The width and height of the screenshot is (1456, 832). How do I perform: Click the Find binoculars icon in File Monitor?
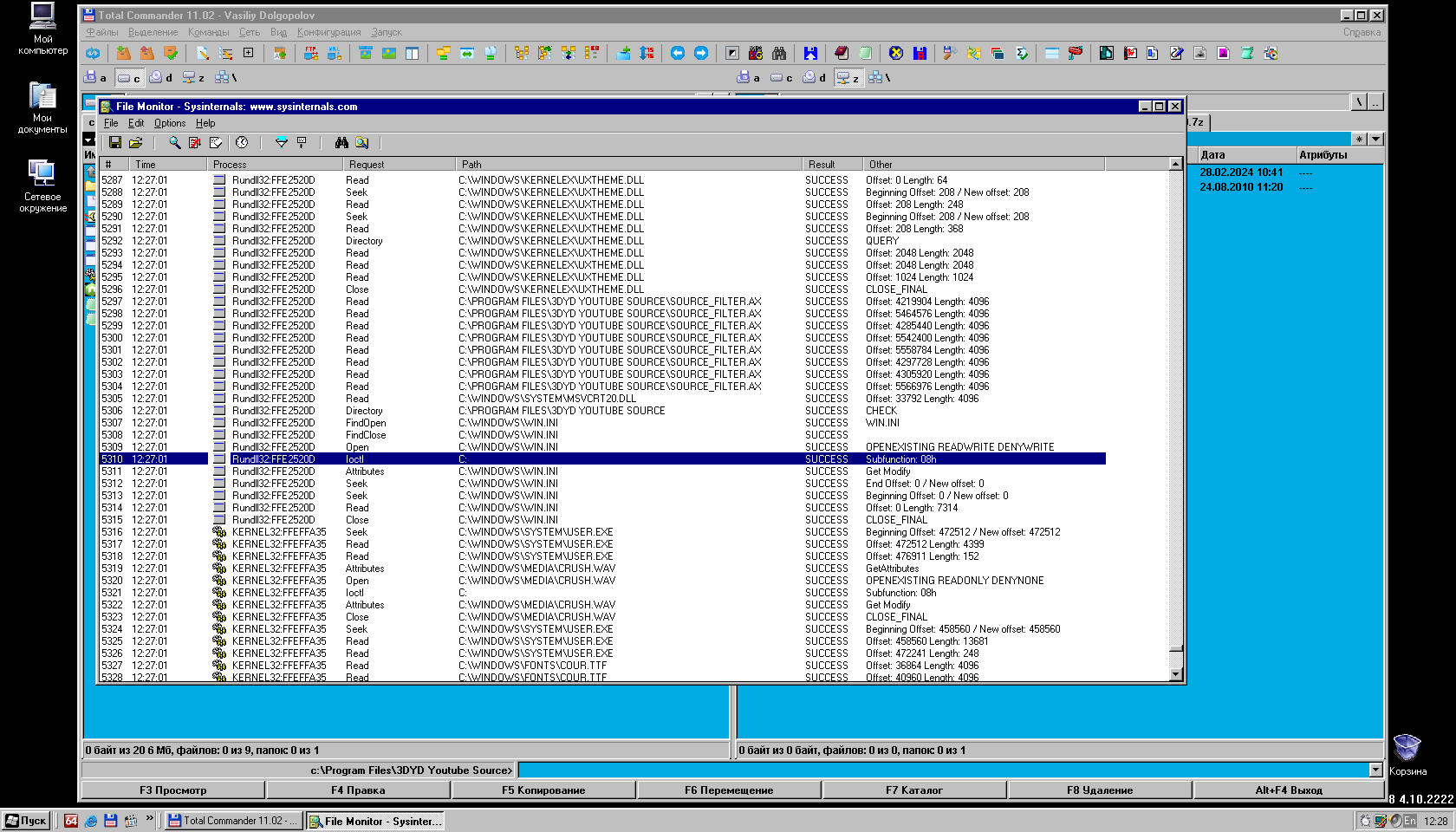(x=341, y=142)
